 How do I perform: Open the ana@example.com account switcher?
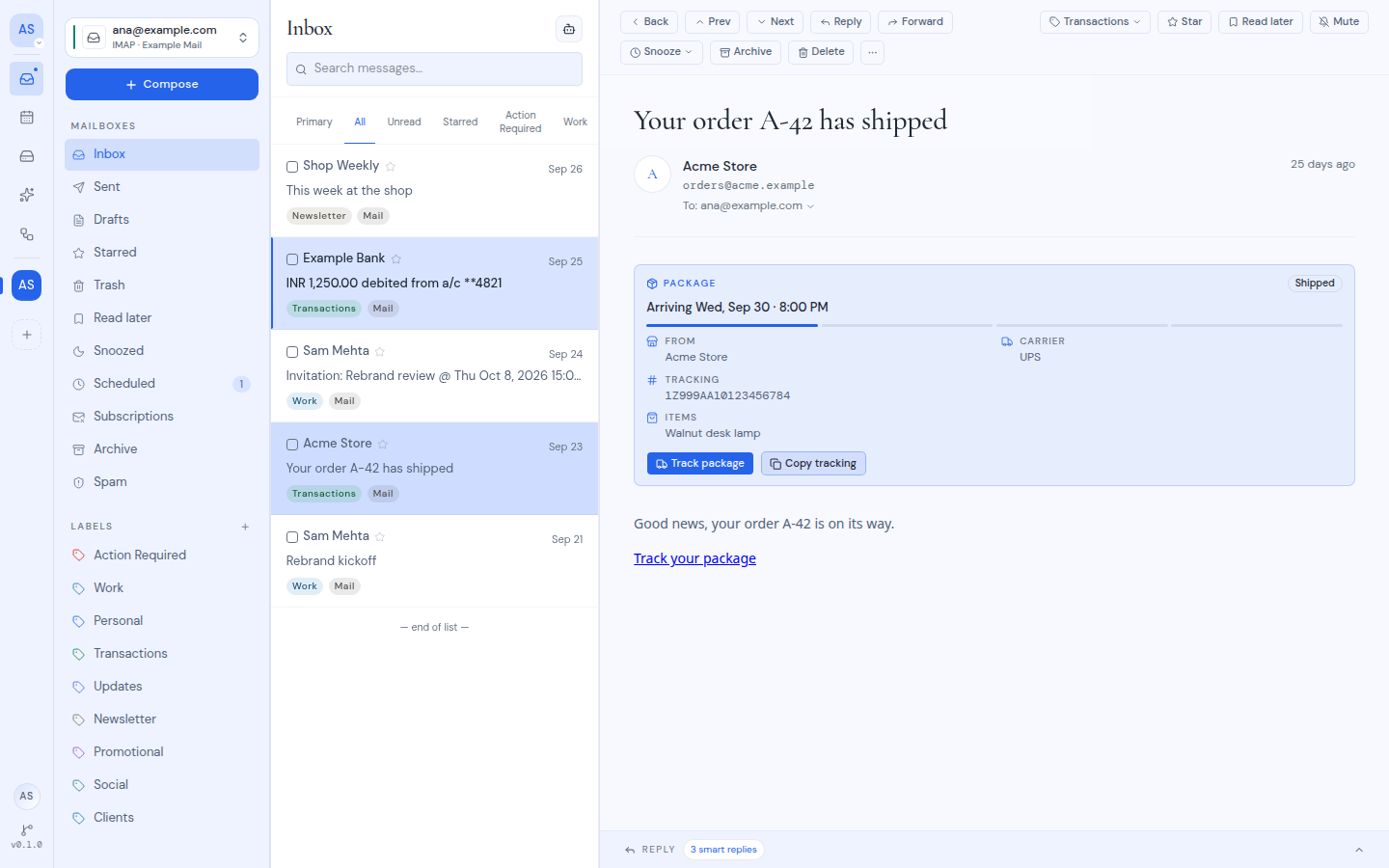(x=162, y=38)
